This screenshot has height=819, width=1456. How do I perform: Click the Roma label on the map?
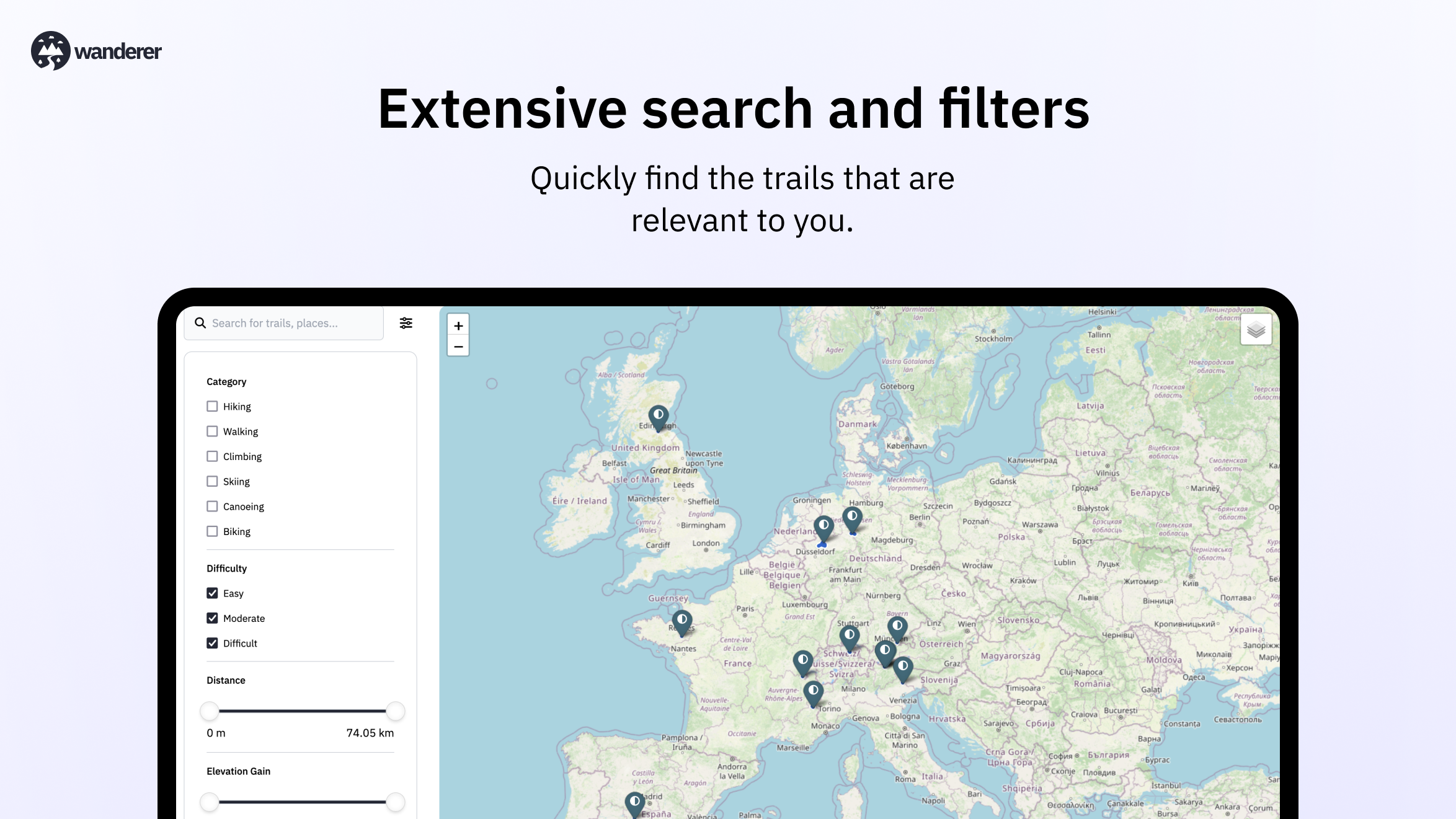(905, 779)
